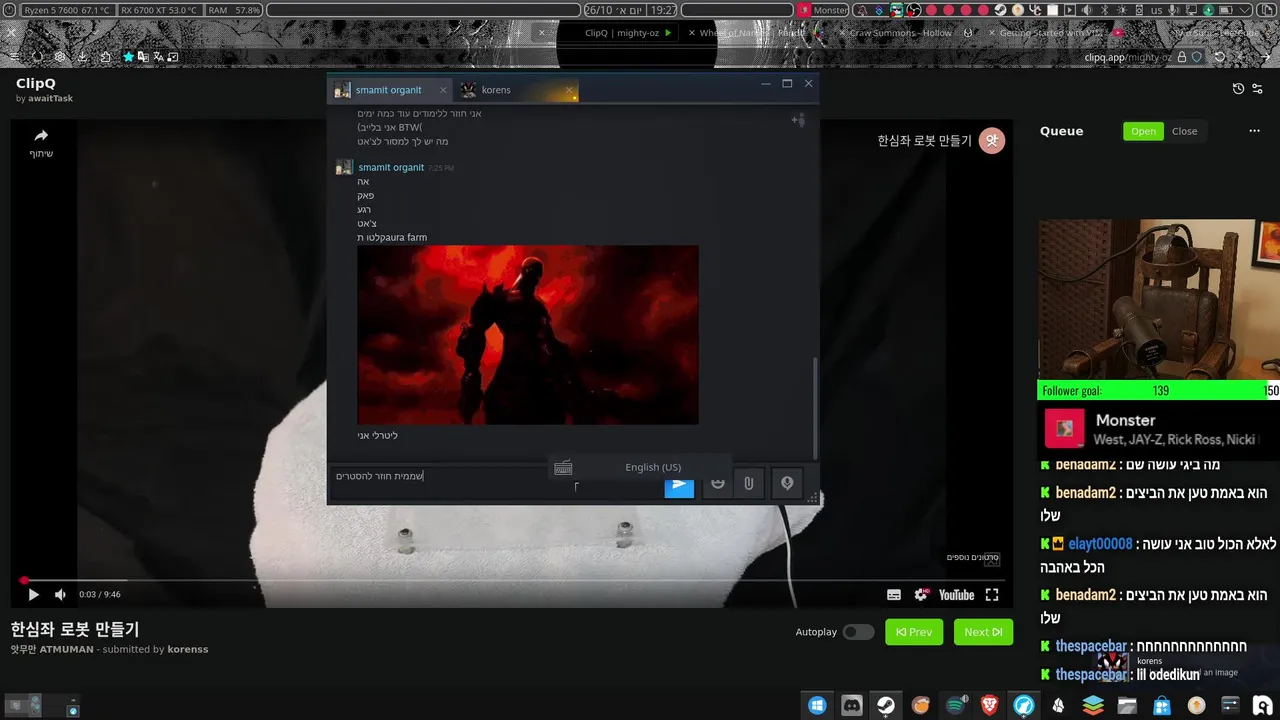Switch to the smamit organit chat tab
This screenshot has height=720, width=1280.
coord(388,90)
